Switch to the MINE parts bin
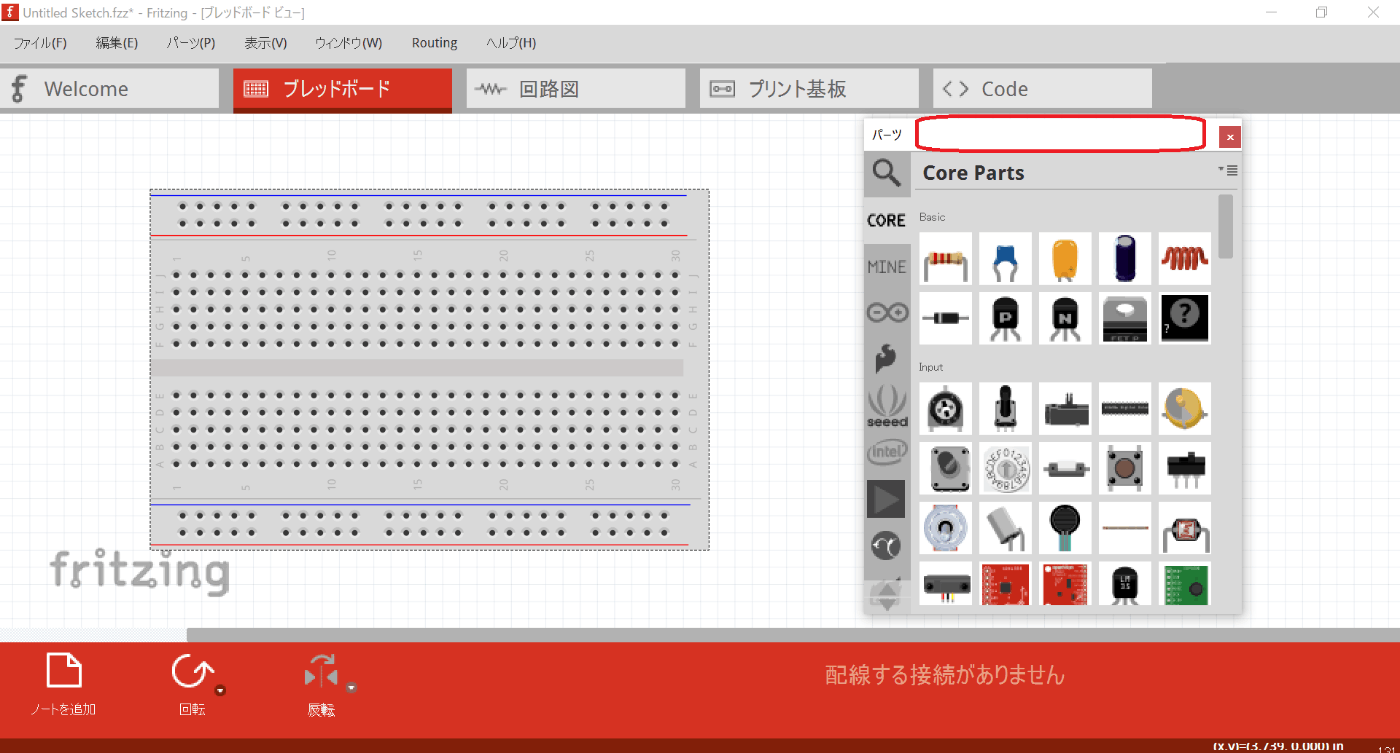This screenshot has width=1400, height=753. click(x=887, y=267)
